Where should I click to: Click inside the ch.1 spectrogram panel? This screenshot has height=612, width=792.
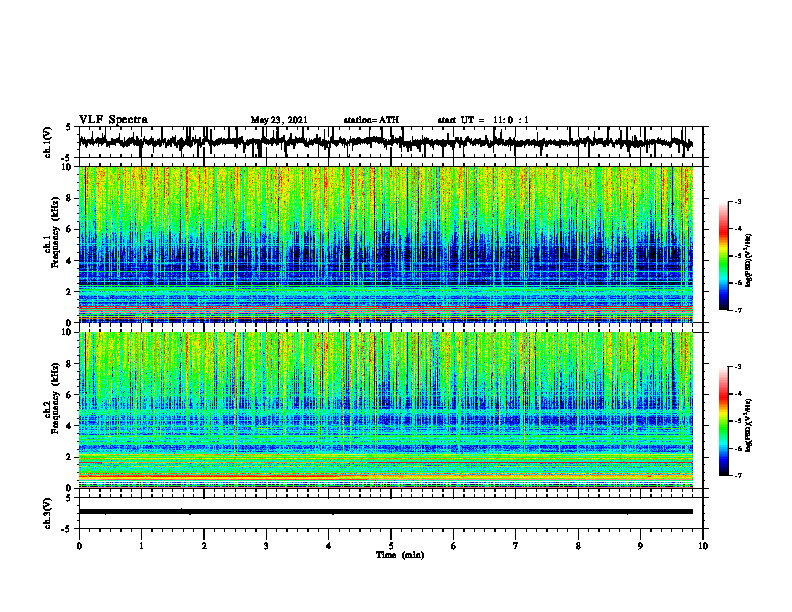point(385,244)
